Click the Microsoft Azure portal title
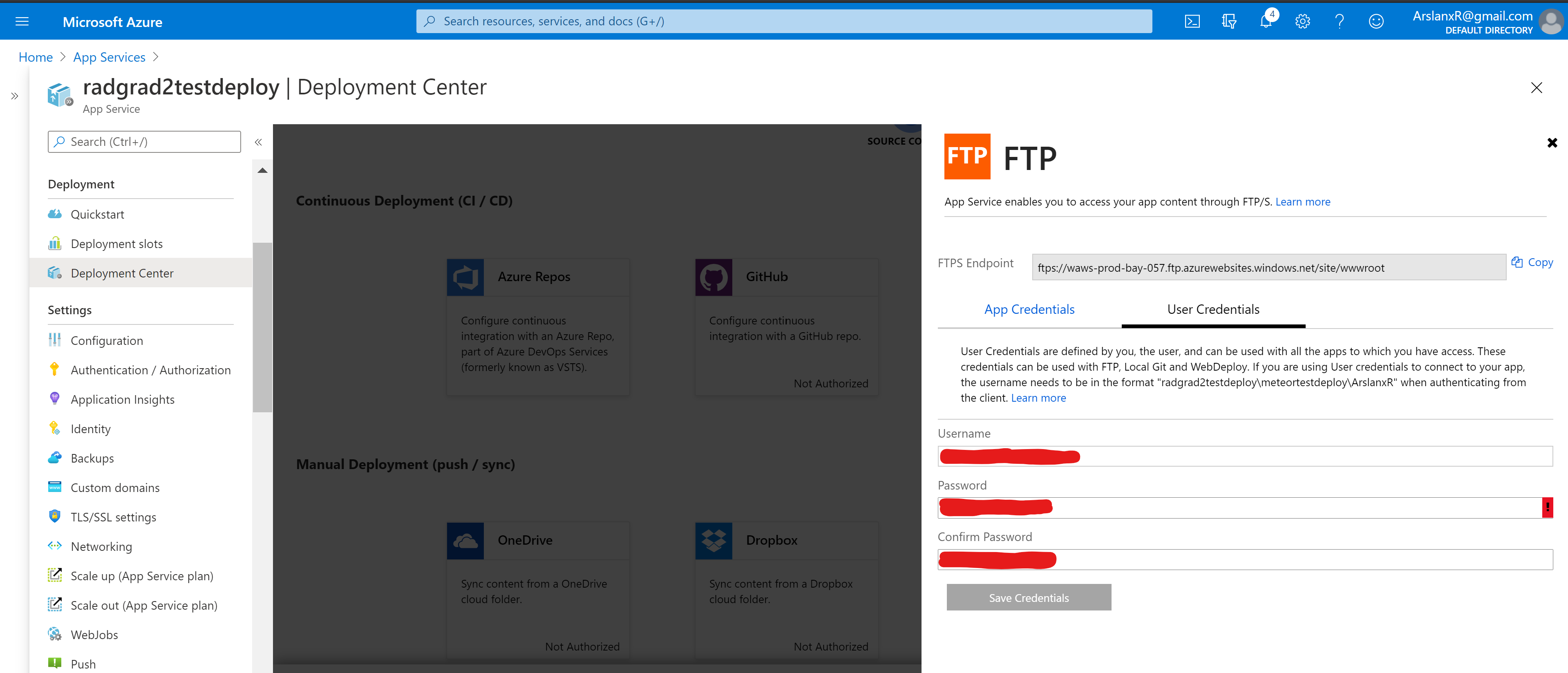 [112, 22]
